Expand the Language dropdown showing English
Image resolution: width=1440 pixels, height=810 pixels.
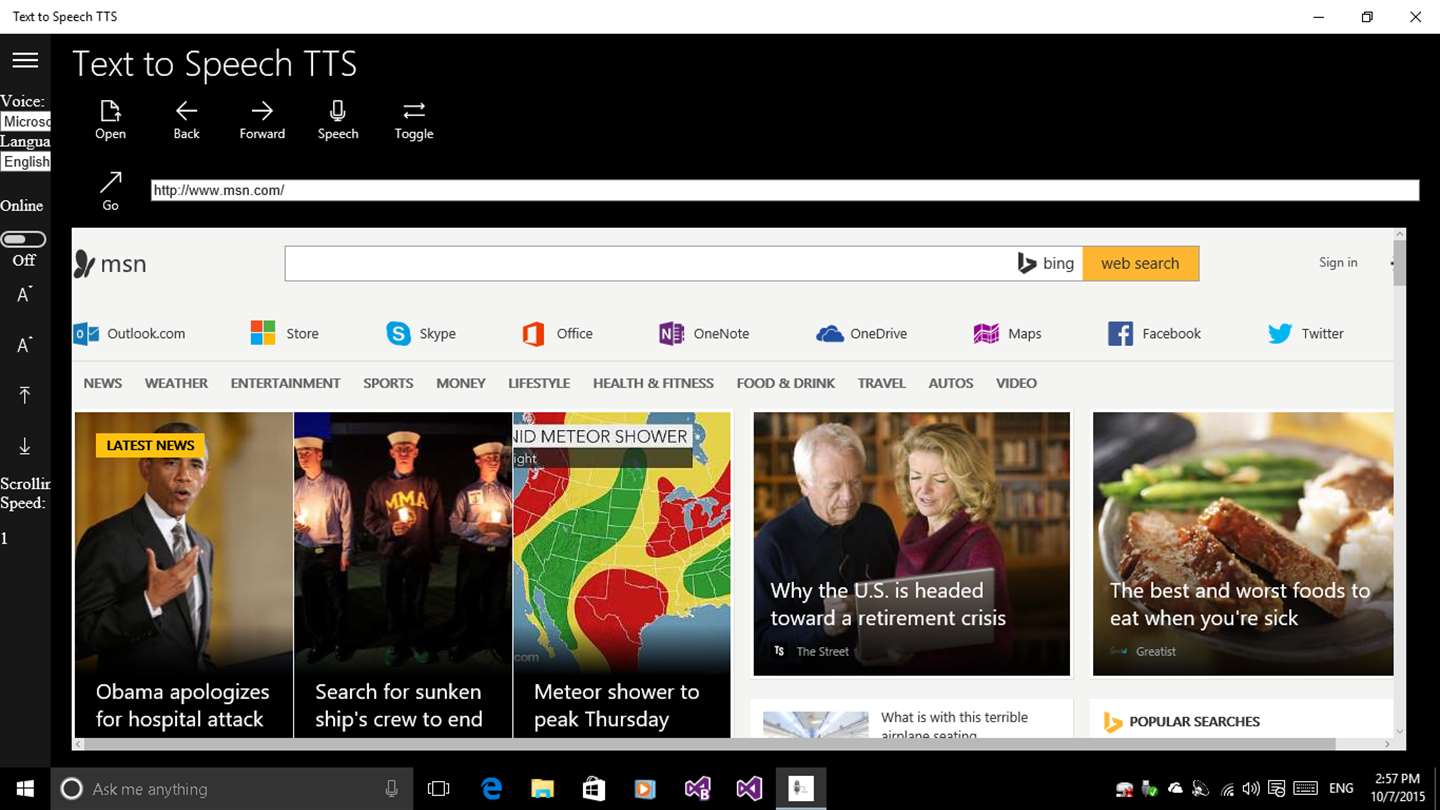26,161
